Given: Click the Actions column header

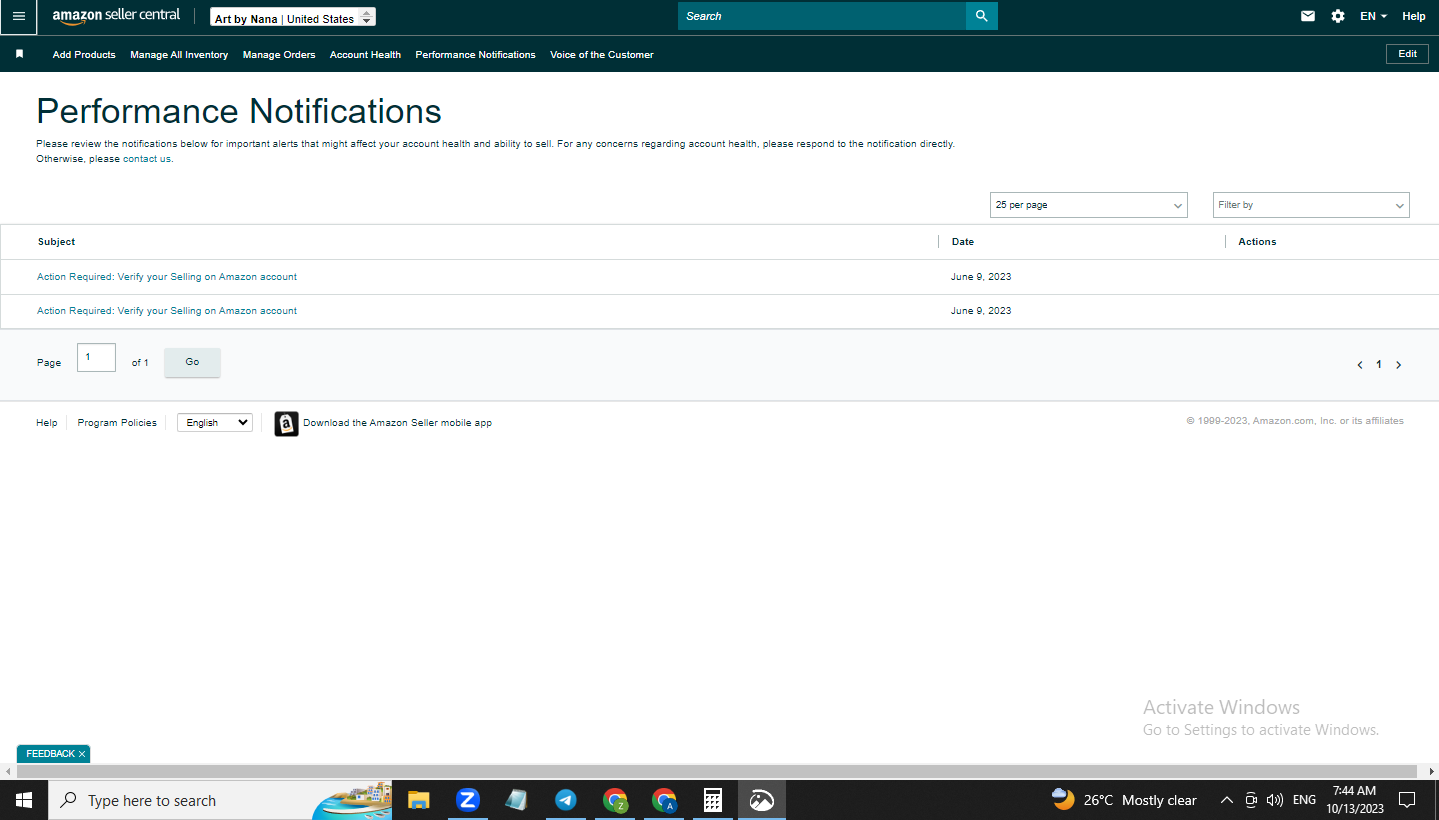Looking at the screenshot, I should (1257, 242).
